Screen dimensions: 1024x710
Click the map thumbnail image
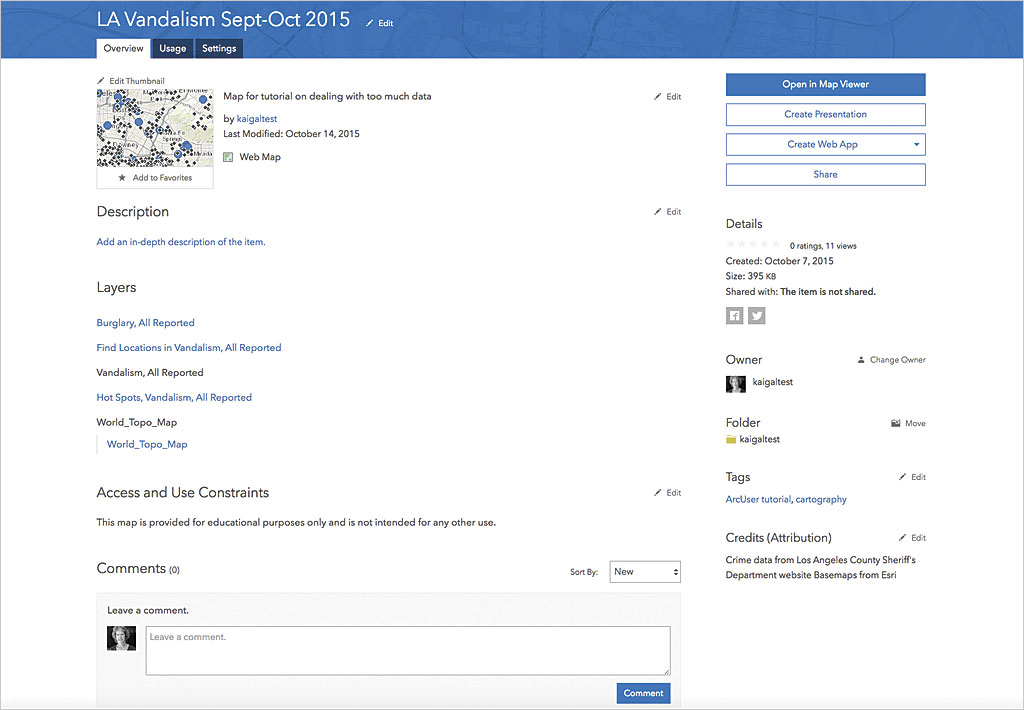pos(155,127)
